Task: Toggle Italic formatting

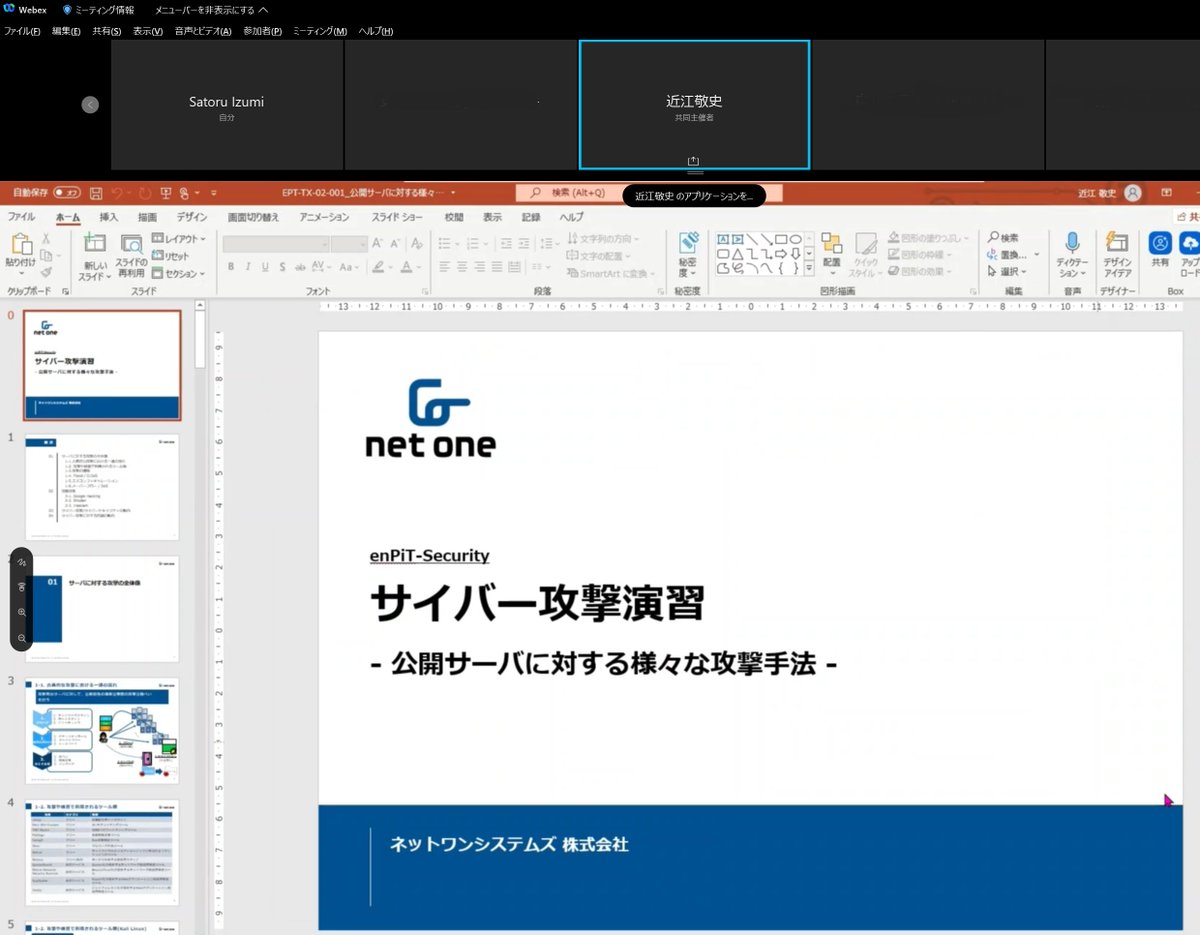Action: coord(248,267)
